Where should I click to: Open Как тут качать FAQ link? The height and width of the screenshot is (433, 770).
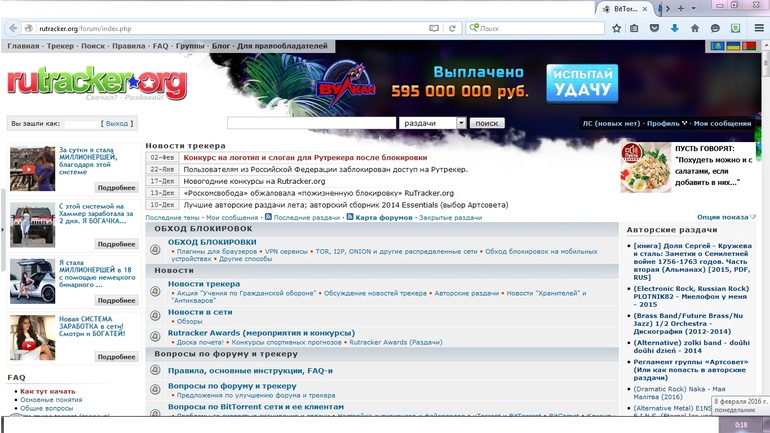(x=48, y=391)
